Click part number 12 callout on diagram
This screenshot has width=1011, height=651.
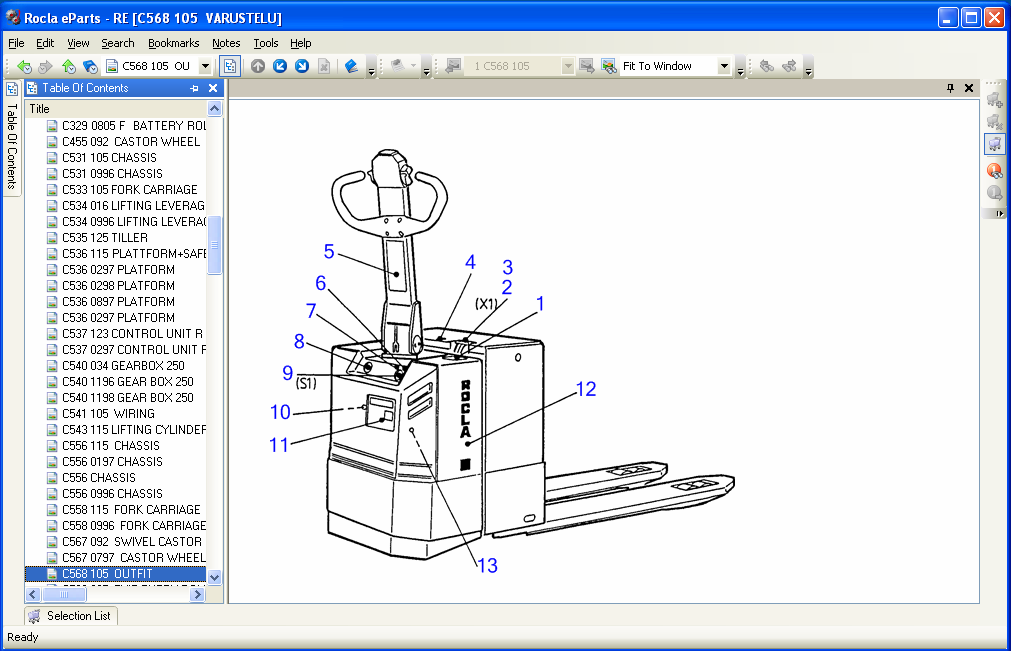coord(585,389)
